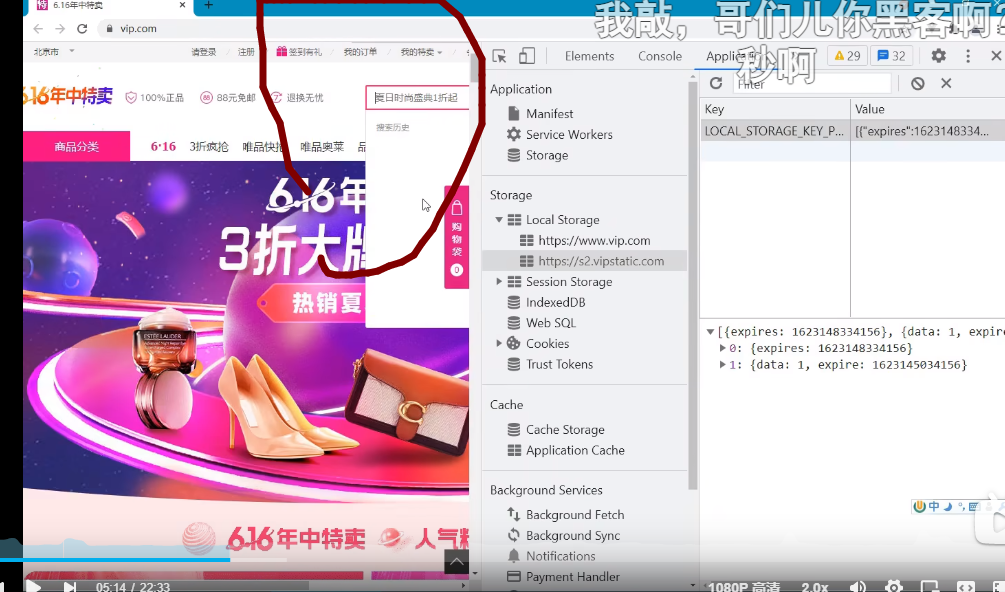Click the 请登录 login link
The width and height of the screenshot is (1005, 592).
point(204,52)
